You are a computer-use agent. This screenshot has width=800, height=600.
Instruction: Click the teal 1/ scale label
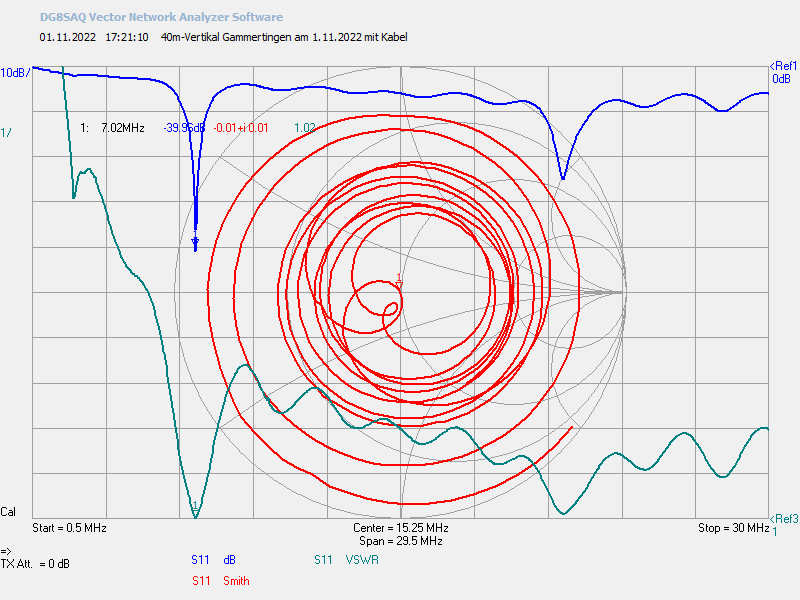tap(6, 133)
